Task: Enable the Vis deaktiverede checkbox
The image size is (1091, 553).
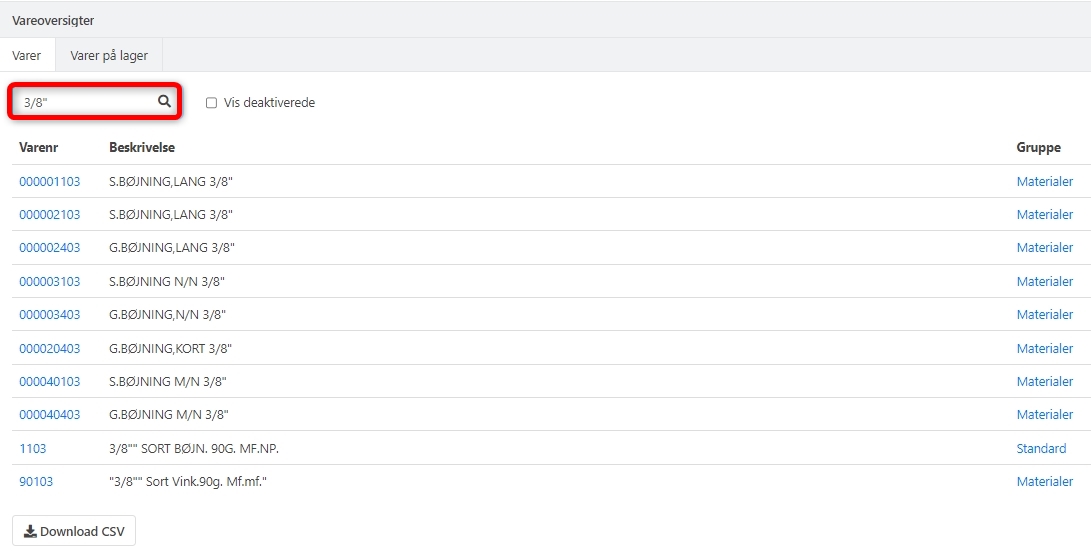Action: coord(211,103)
